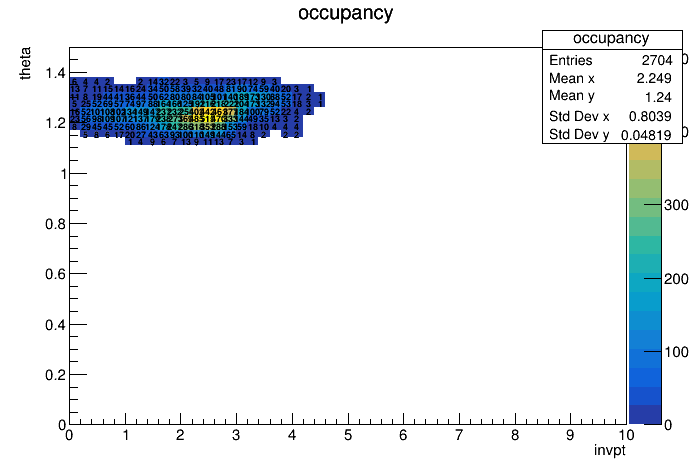Select the Std Dev y value '0.04819'
Screen dimensions: 696x472
click(x=646, y=135)
